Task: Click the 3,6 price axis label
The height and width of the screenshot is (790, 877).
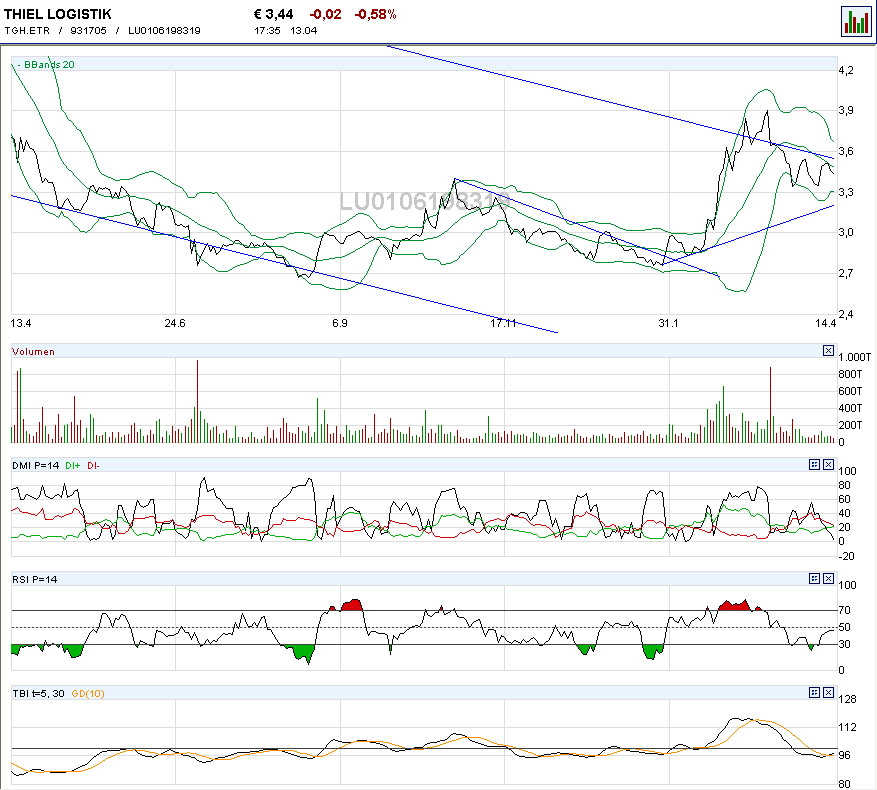Action: pos(846,151)
